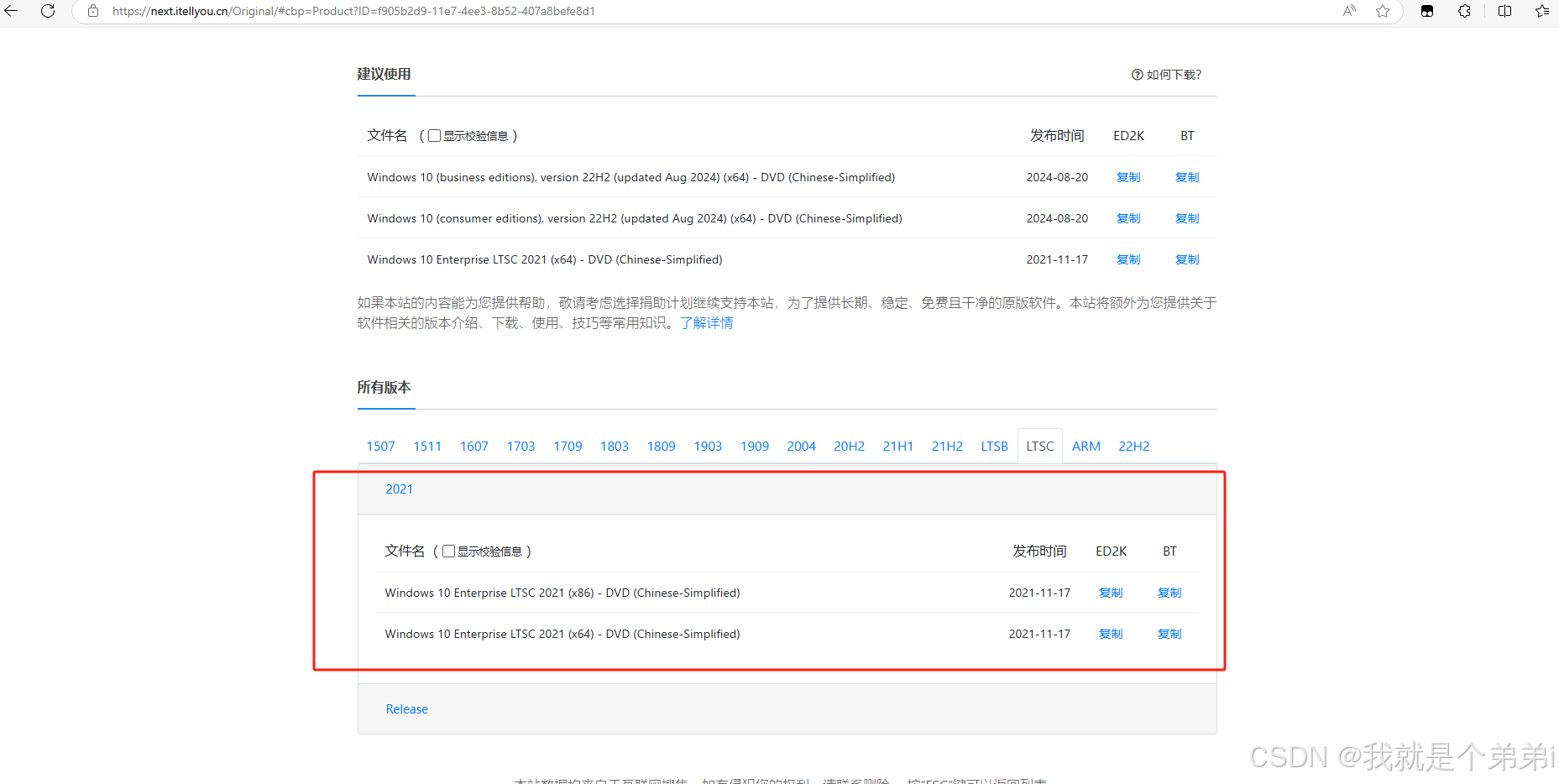The image size is (1559, 784).
Task: Switch to the ARM version tab
Action: pyautogui.click(x=1086, y=446)
